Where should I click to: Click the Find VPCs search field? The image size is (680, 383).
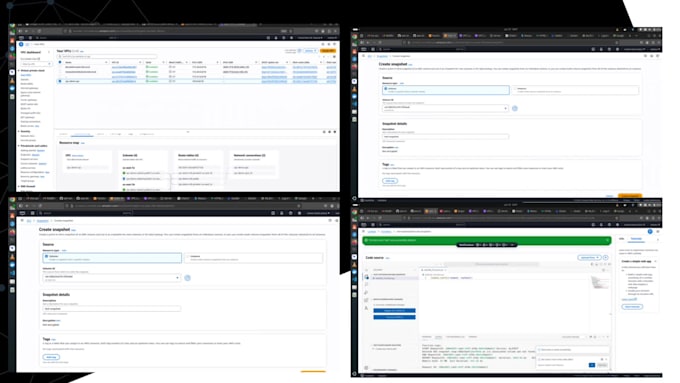pos(107,56)
